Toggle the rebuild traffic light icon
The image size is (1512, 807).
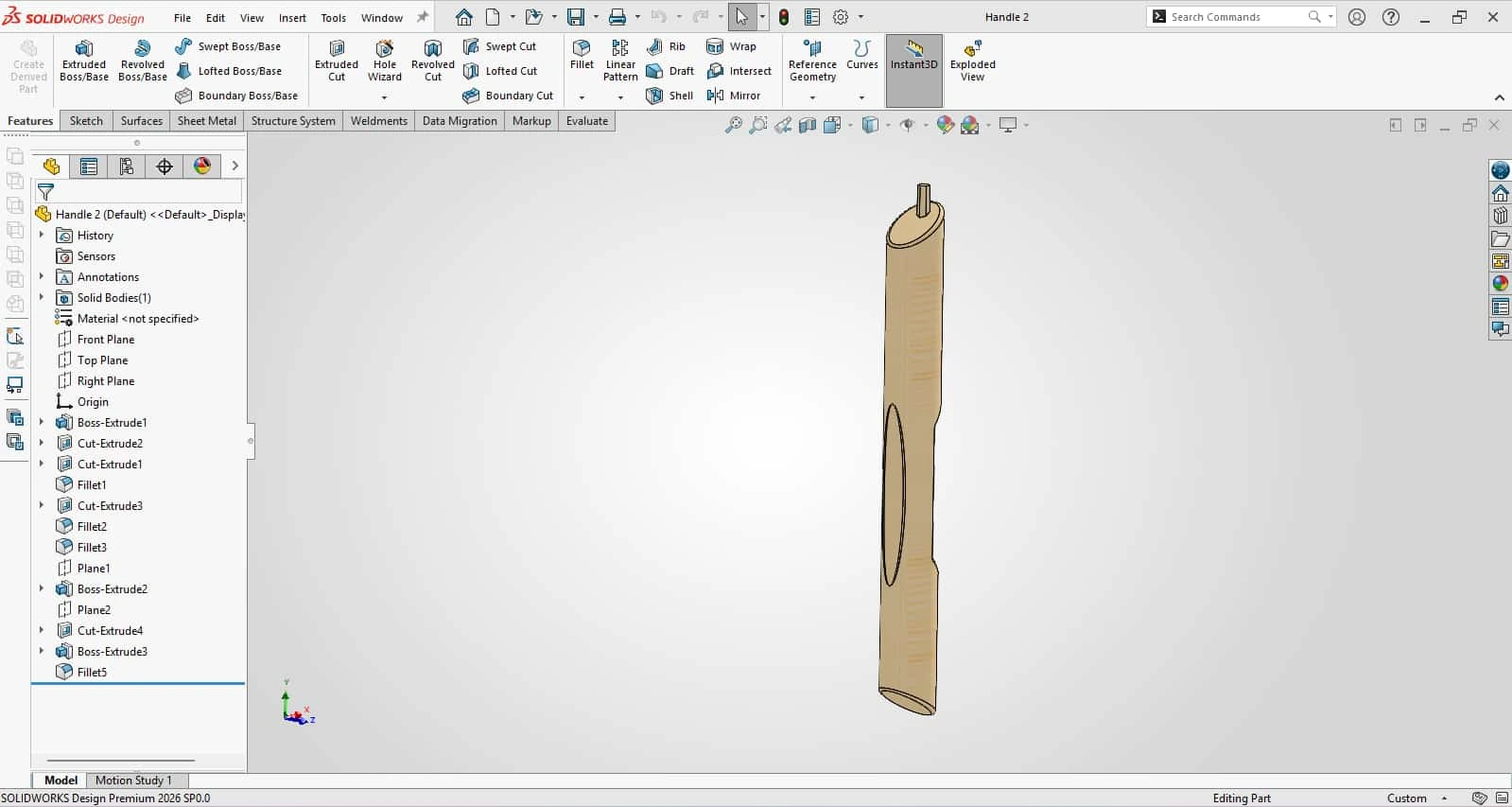pyautogui.click(x=784, y=17)
